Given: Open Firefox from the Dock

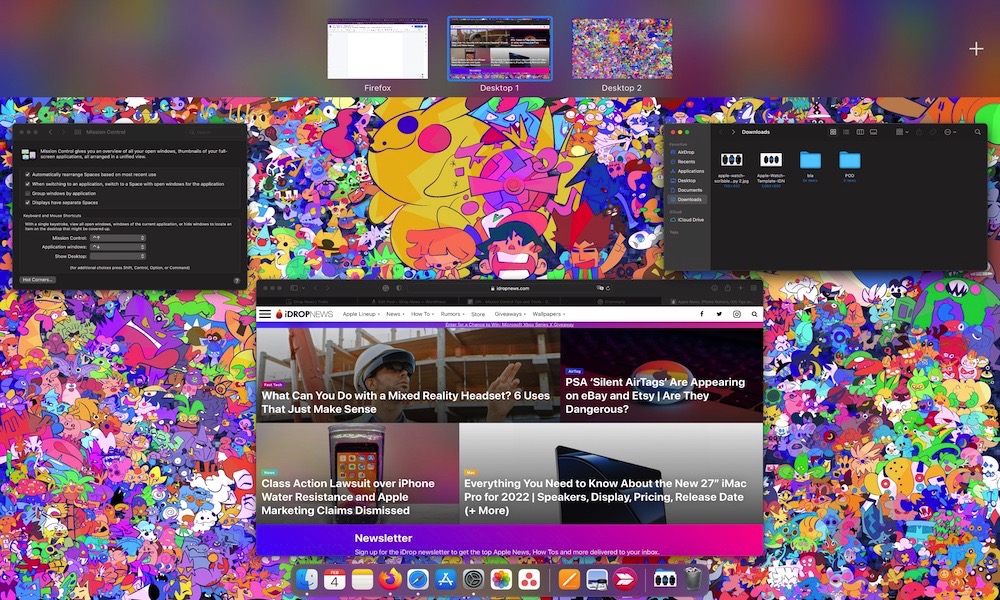Looking at the screenshot, I should pyautogui.click(x=390, y=579).
